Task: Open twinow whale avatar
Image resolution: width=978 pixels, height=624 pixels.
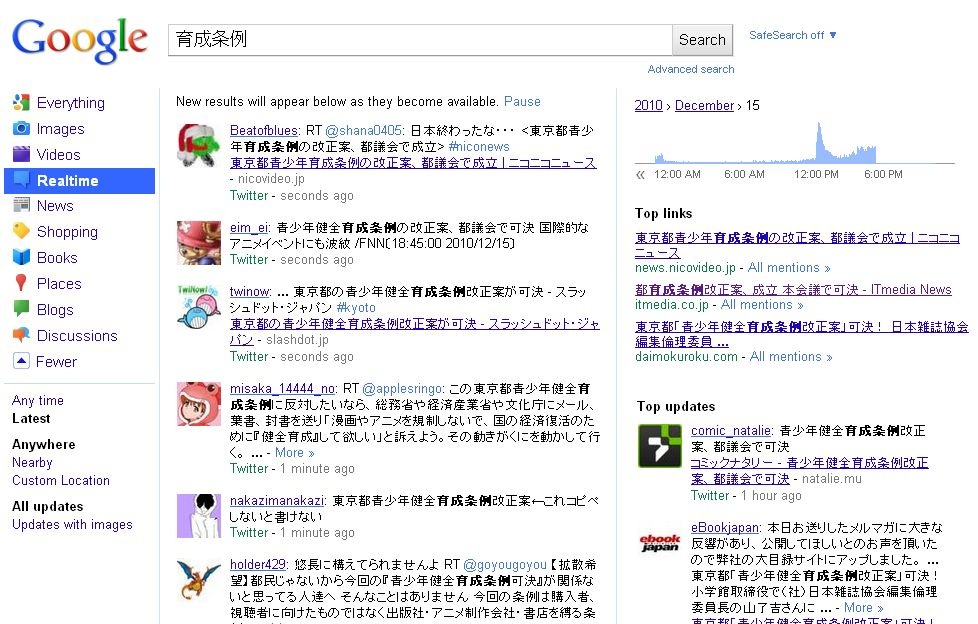Action: pyautogui.click(x=198, y=307)
